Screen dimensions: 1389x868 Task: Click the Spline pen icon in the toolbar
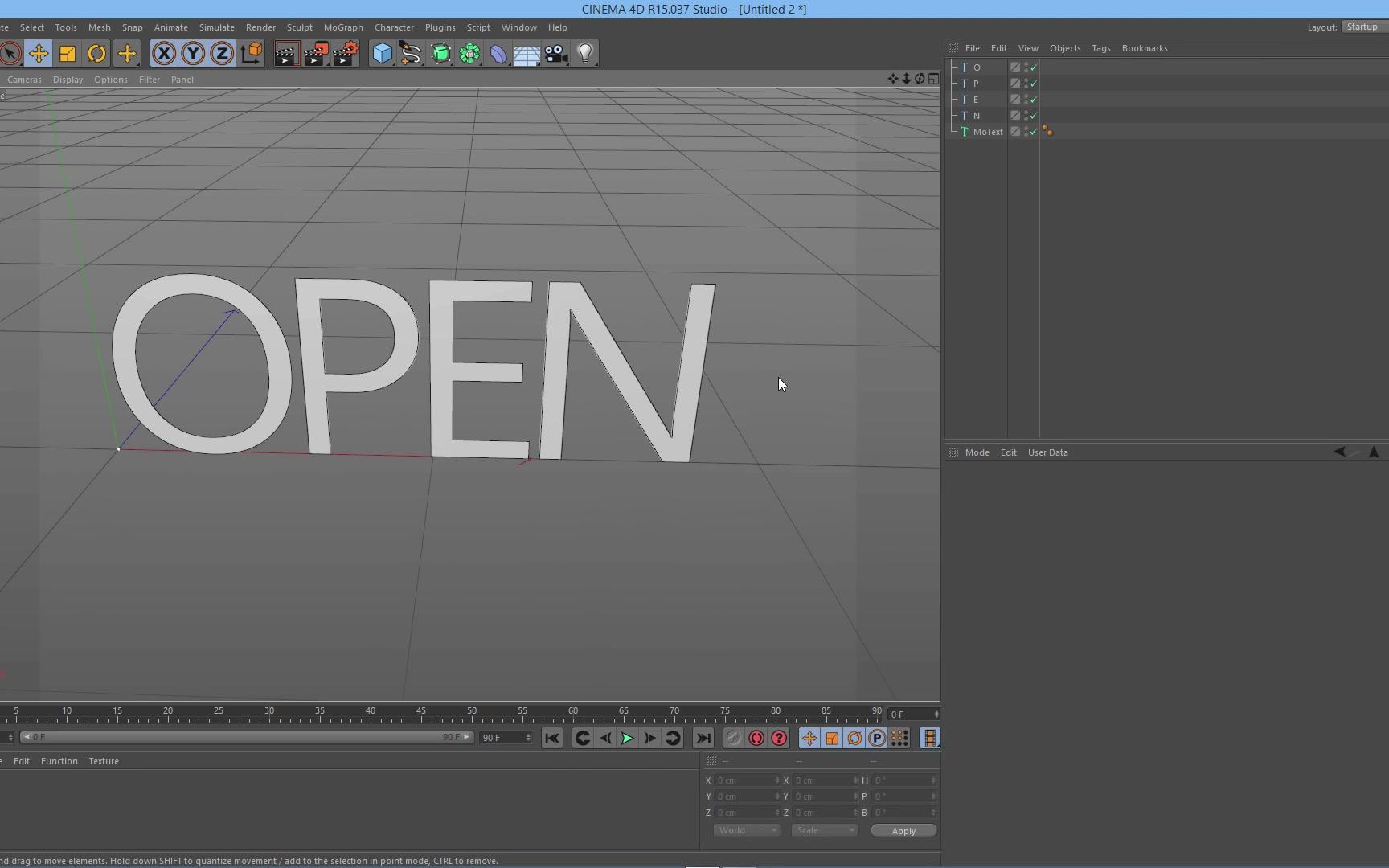coord(411,53)
